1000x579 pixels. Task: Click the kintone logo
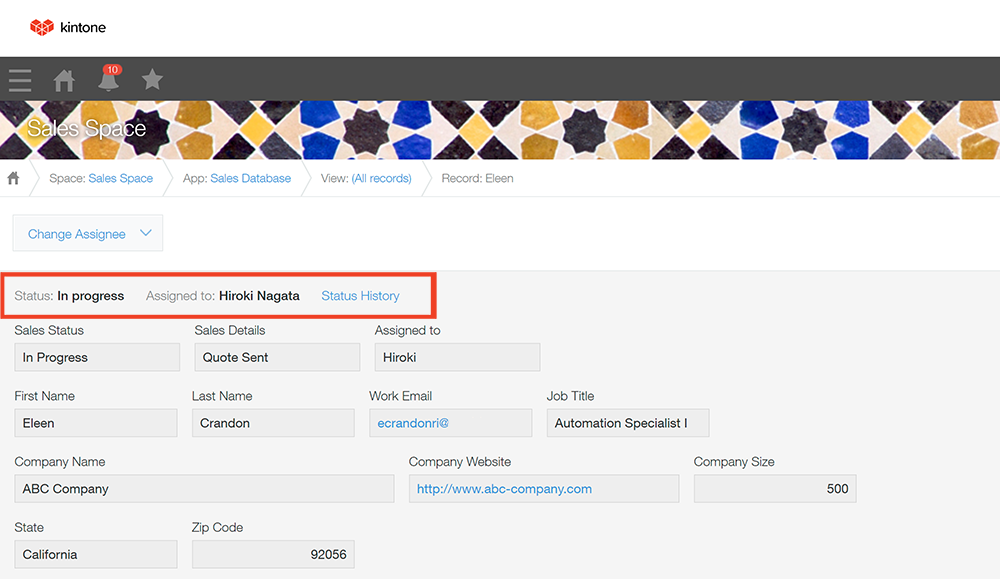[x=68, y=27]
